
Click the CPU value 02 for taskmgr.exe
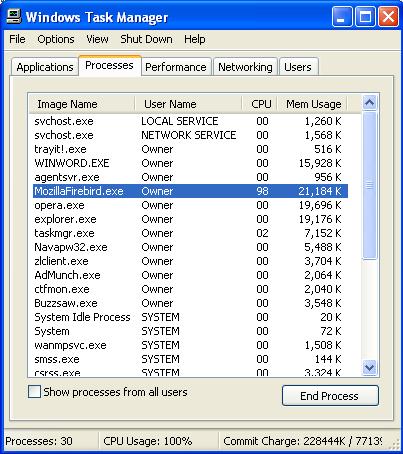(262, 233)
